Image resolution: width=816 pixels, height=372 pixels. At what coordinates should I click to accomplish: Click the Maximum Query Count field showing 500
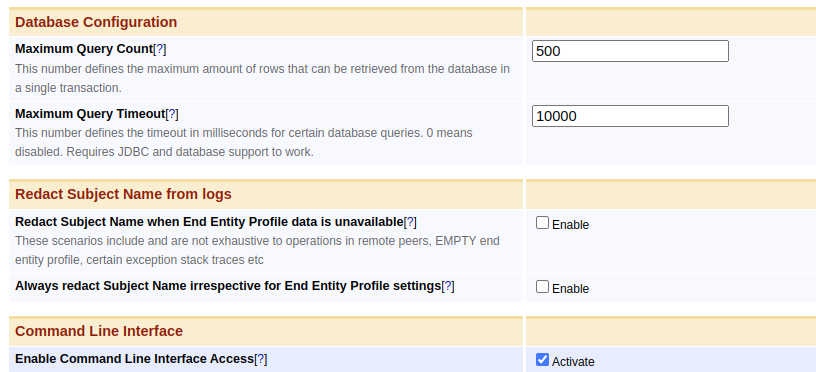pyautogui.click(x=630, y=51)
